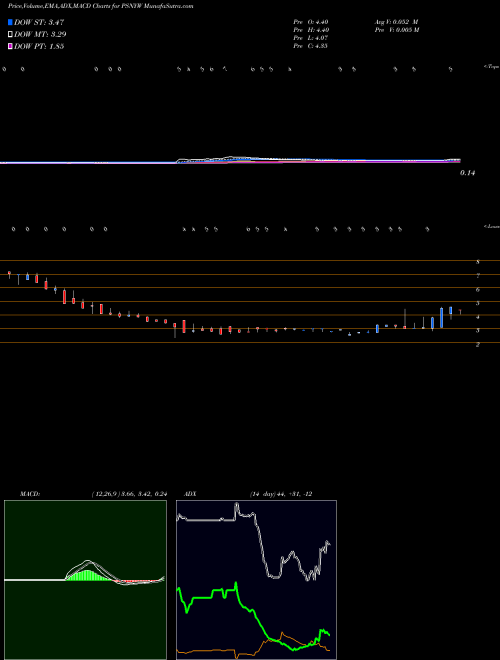Click the Pre L: 4.07 value

(x=311, y=38)
